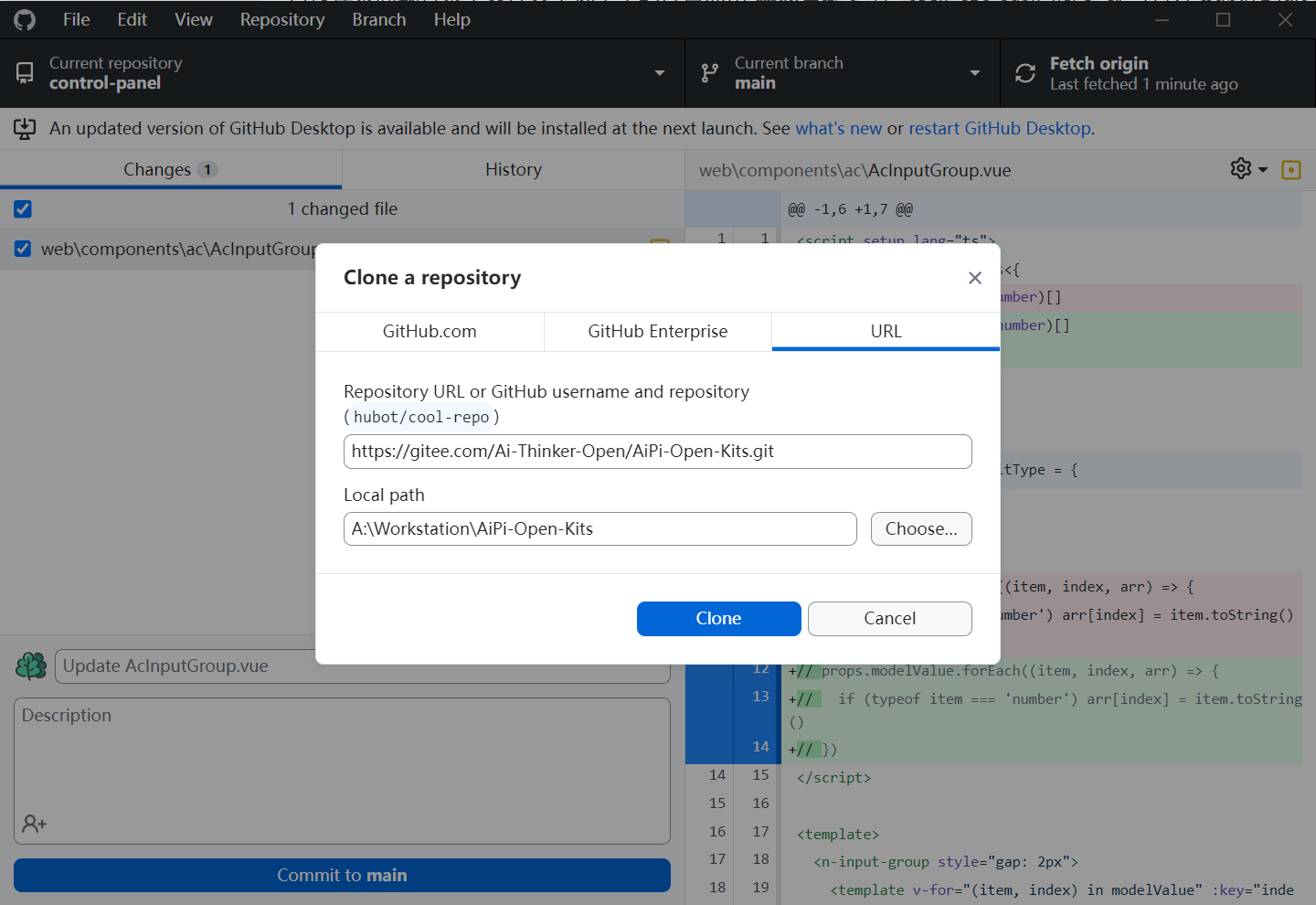Viewport: 1316px width, 905px height.
Task: Toggle the 1 changed file select-all checkbox
Action: pos(23,209)
